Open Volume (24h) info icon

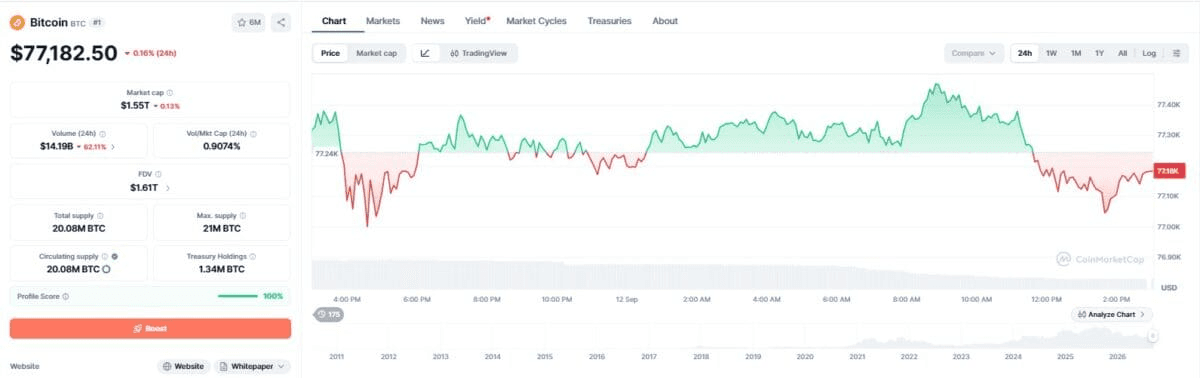tap(103, 134)
